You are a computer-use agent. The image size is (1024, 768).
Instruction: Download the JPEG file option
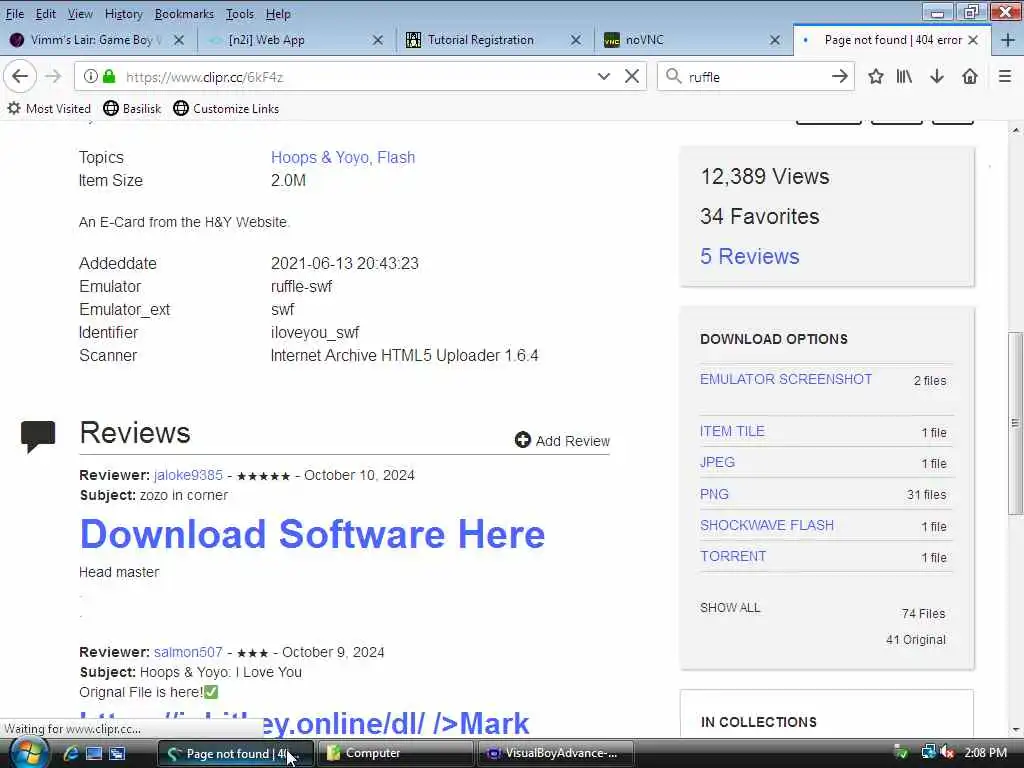pos(717,462)
